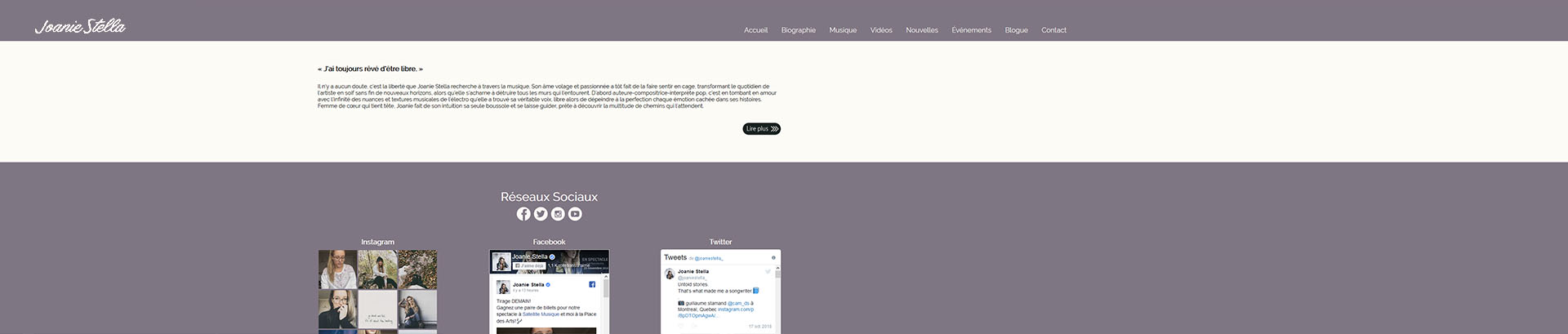Open the Twitter bird icon
This screenshot has width=1568, height=334.
[541, 214]
